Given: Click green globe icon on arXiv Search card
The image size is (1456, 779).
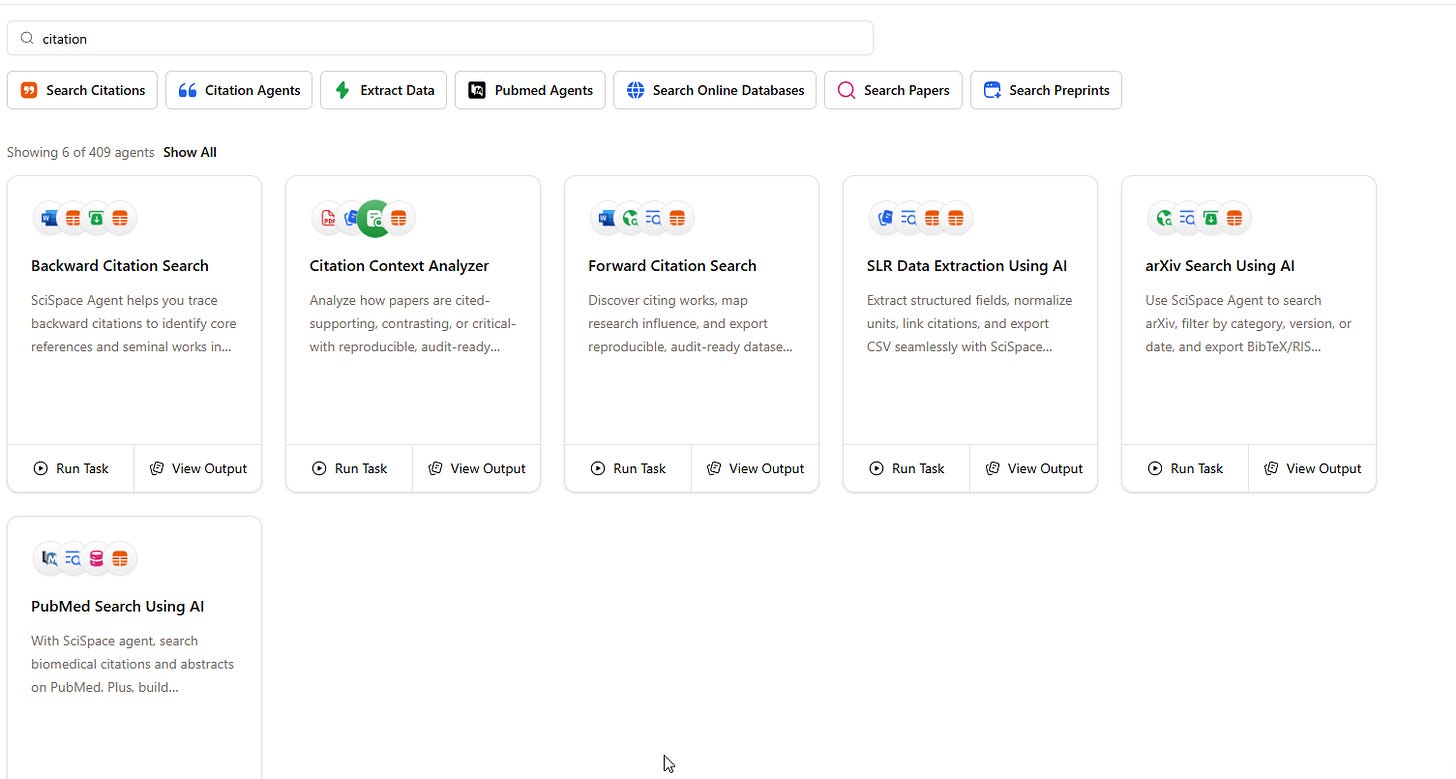Looking at the screenshot, I should (x=1164, y=218).
